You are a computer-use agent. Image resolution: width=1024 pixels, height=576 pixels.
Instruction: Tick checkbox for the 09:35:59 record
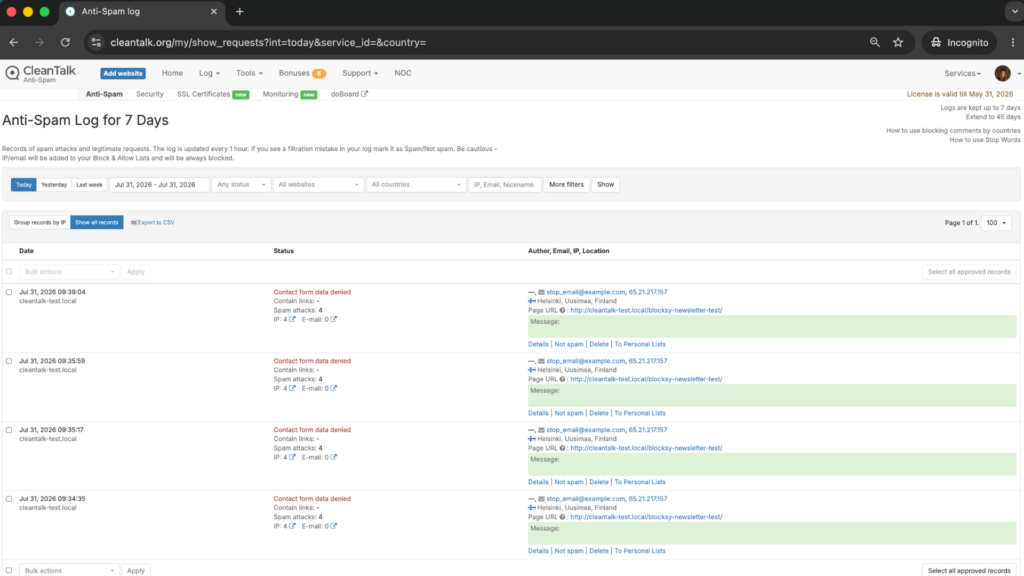(9, 360)
